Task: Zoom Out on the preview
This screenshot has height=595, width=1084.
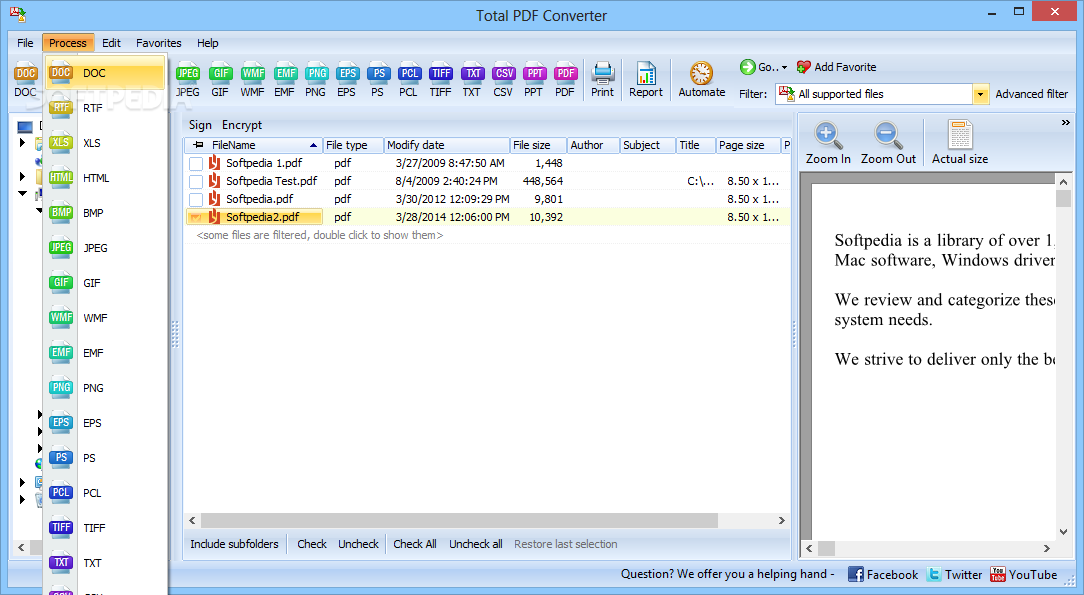Action: [888, 144]
